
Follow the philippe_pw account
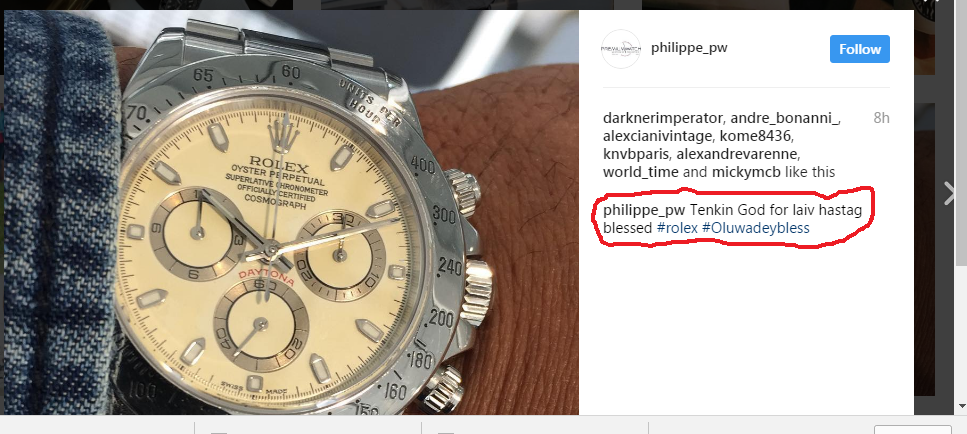860,49
